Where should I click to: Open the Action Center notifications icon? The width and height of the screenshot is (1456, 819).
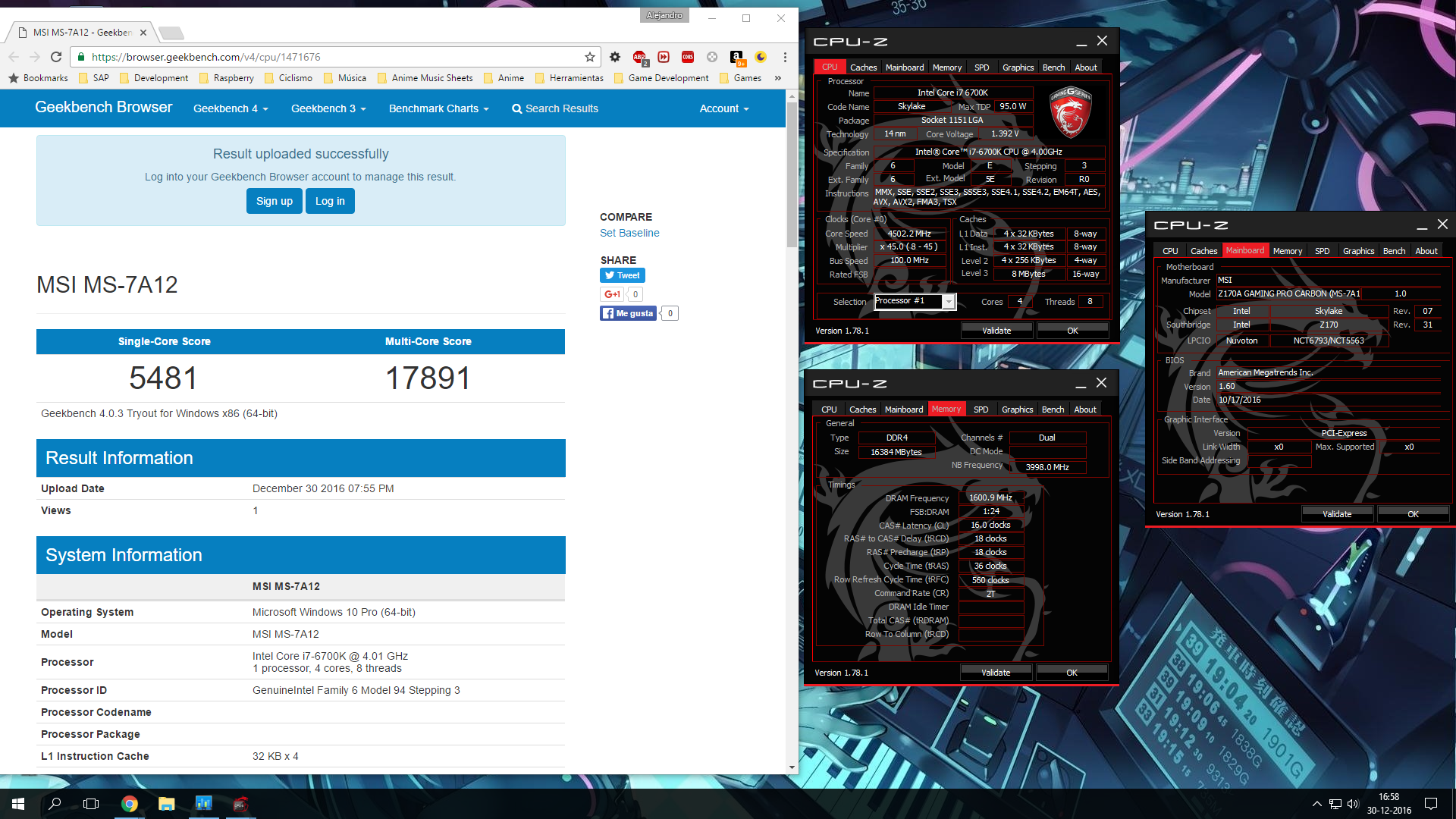[x=1431, y=804]
